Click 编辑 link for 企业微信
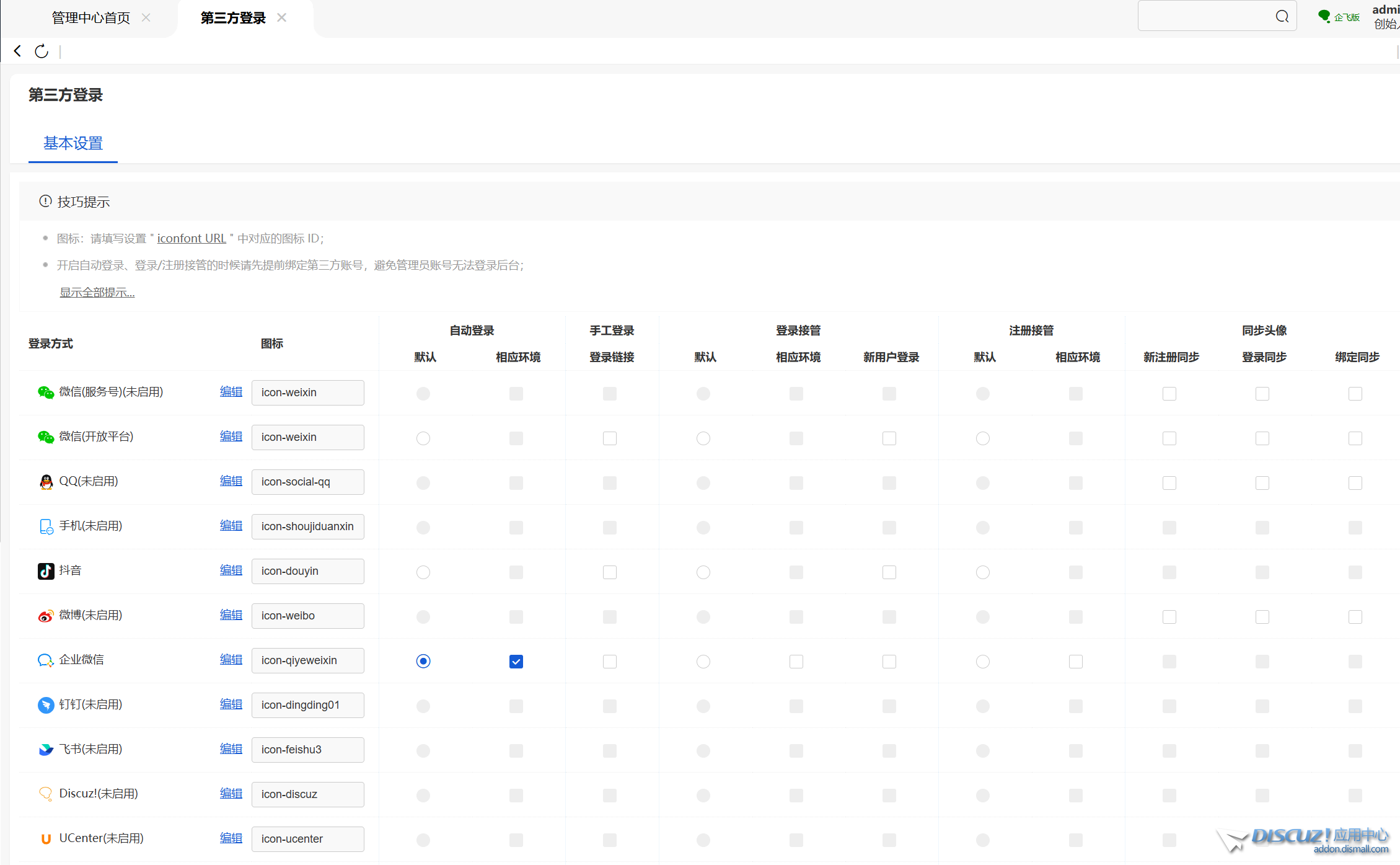This screenshot has height=865, width=1400. pyautogui.click(x=231, y=660)
